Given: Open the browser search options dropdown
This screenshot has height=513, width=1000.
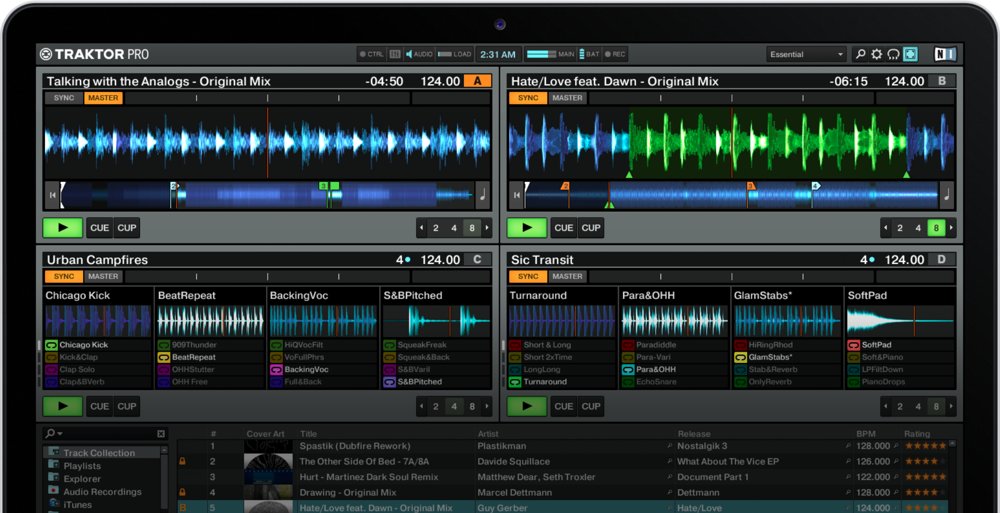Looking at the screenshot, I should [x=55, y=434].
